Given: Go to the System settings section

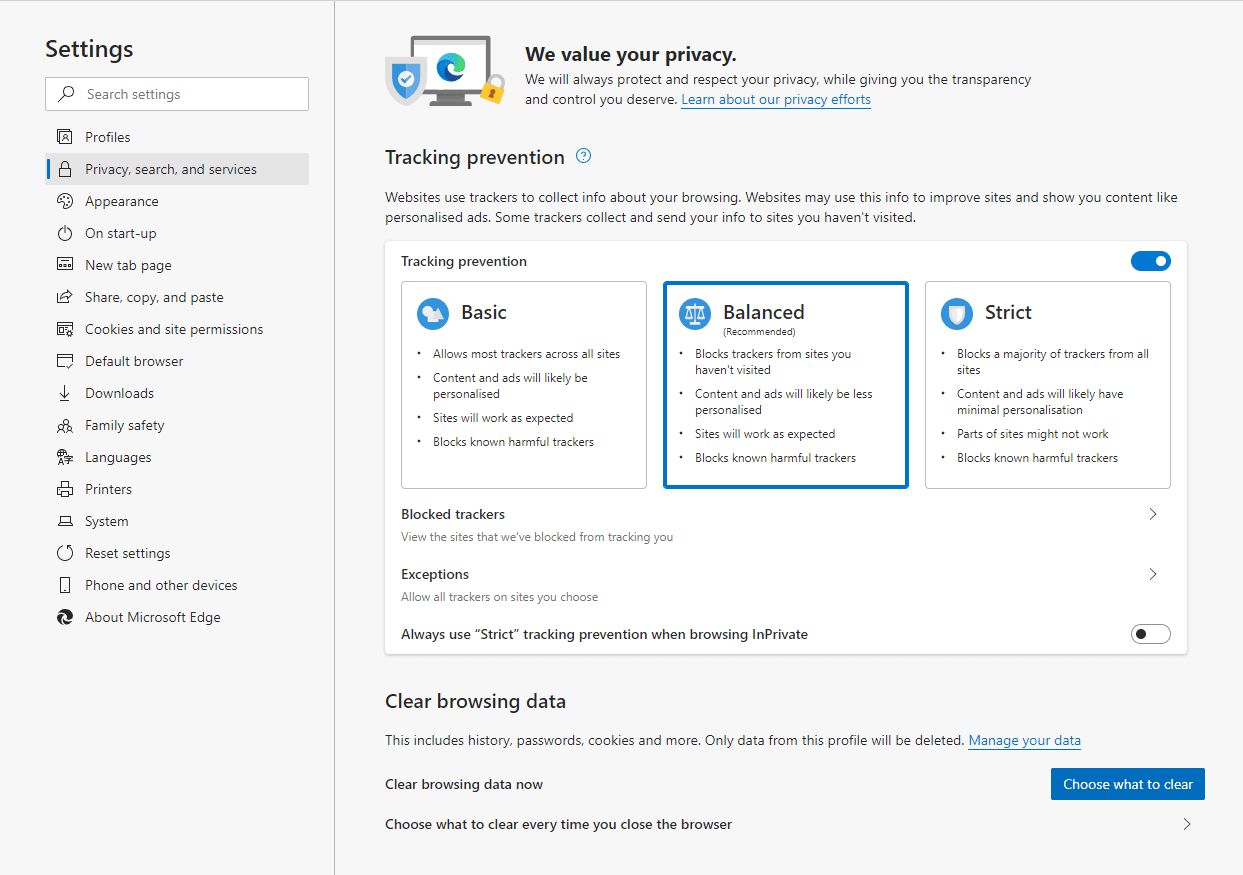Looking at the screenshot, I should click(106, 521).
